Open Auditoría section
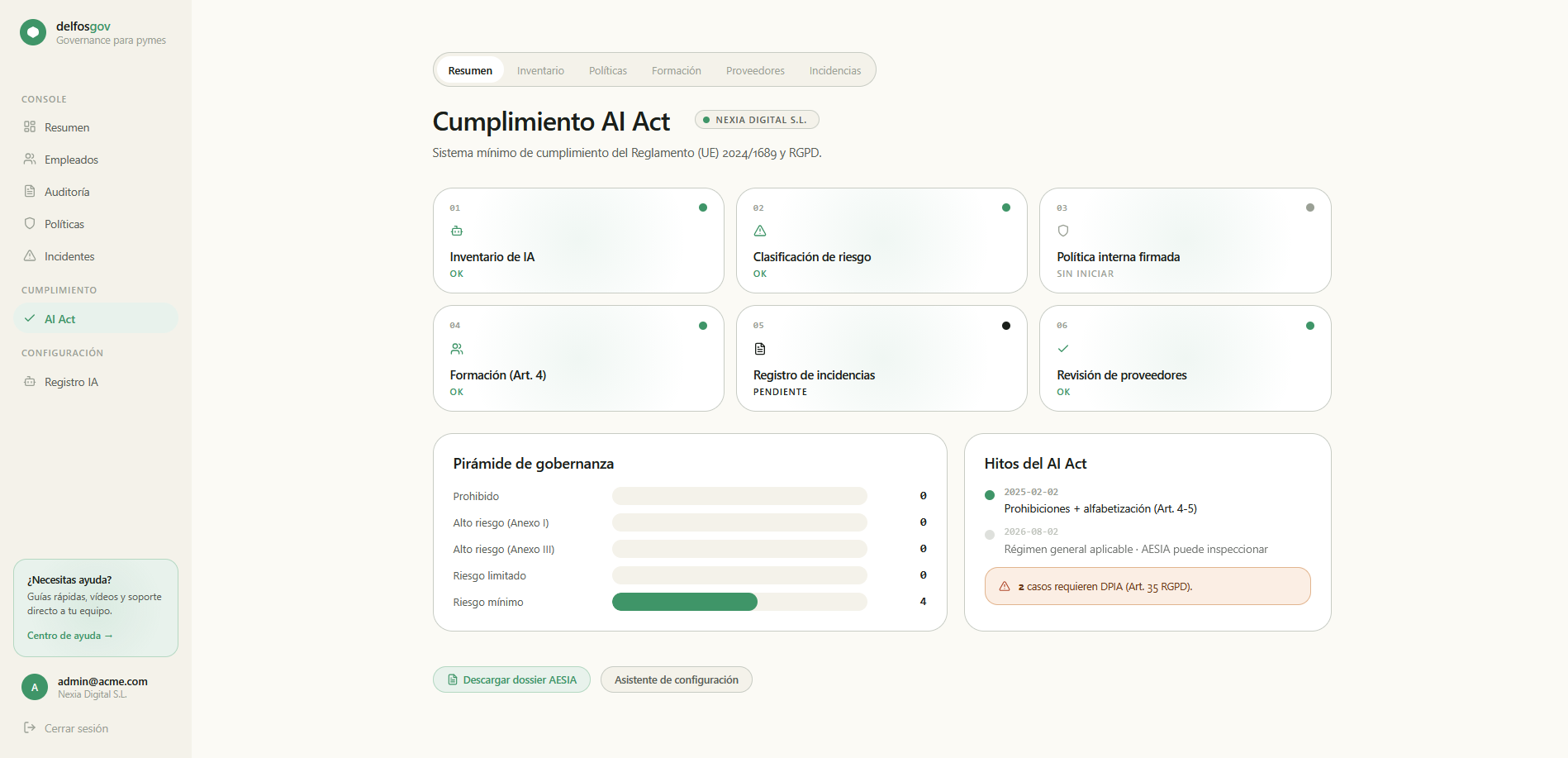Image resolution: width=1568 pixels, height=758 pixels. pyautogui.click(x=96, y=192)
